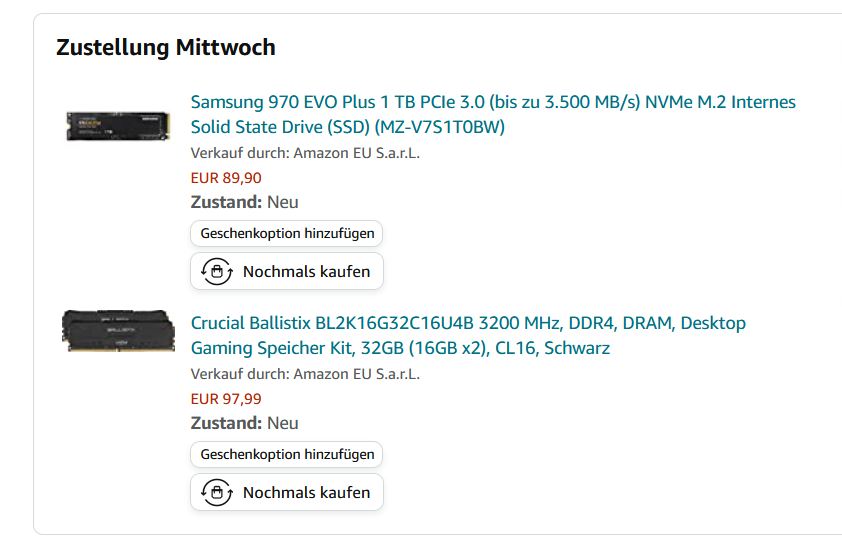Click the EUR 97,99 price
This screenshot has height=537, width=842.
pyautogui.click(x=226, y=399)
